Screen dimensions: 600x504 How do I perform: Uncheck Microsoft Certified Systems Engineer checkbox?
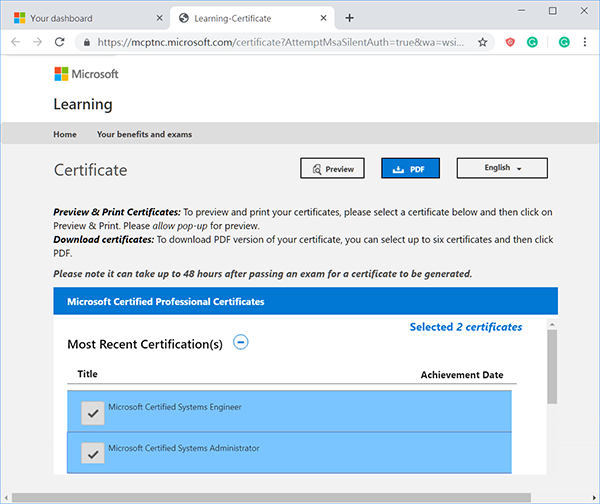pyautogui.click(x=93, y=412)
